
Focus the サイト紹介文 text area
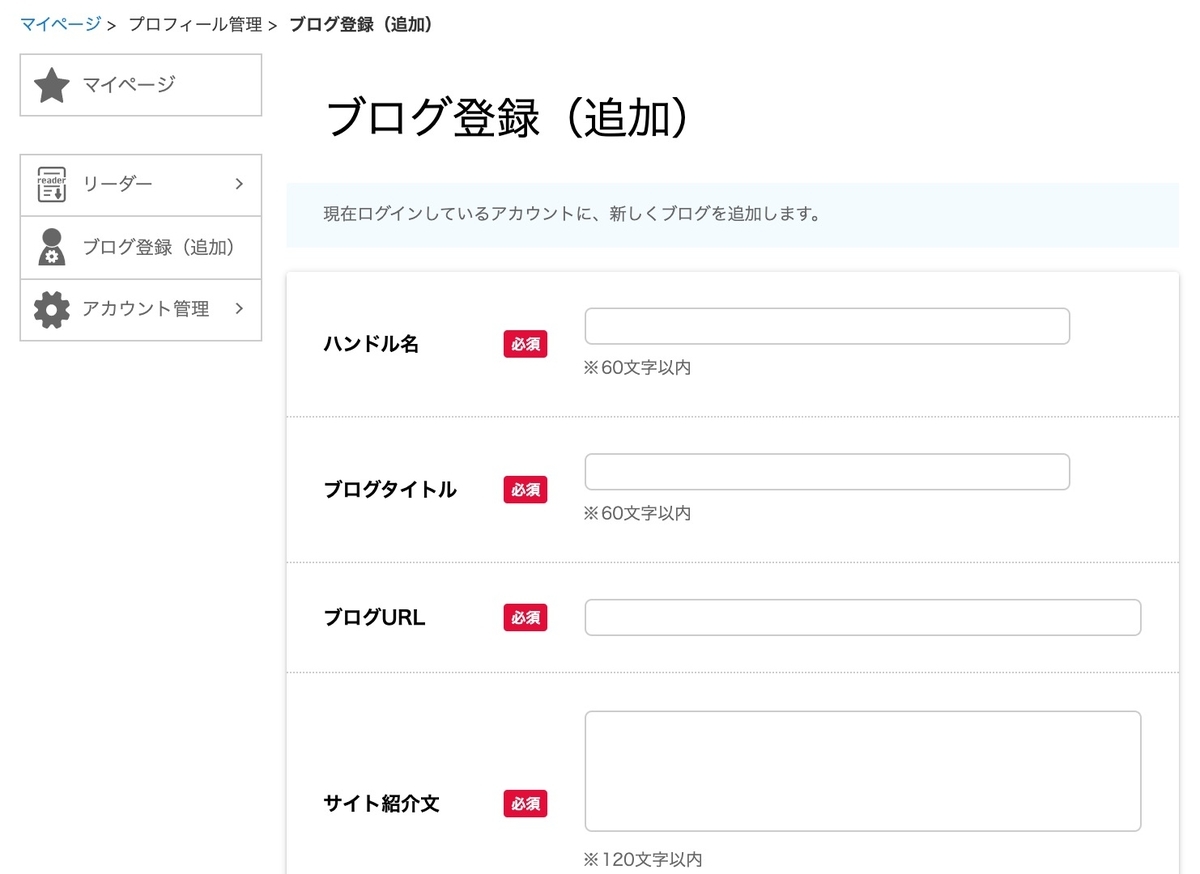(x=863, y=771)
